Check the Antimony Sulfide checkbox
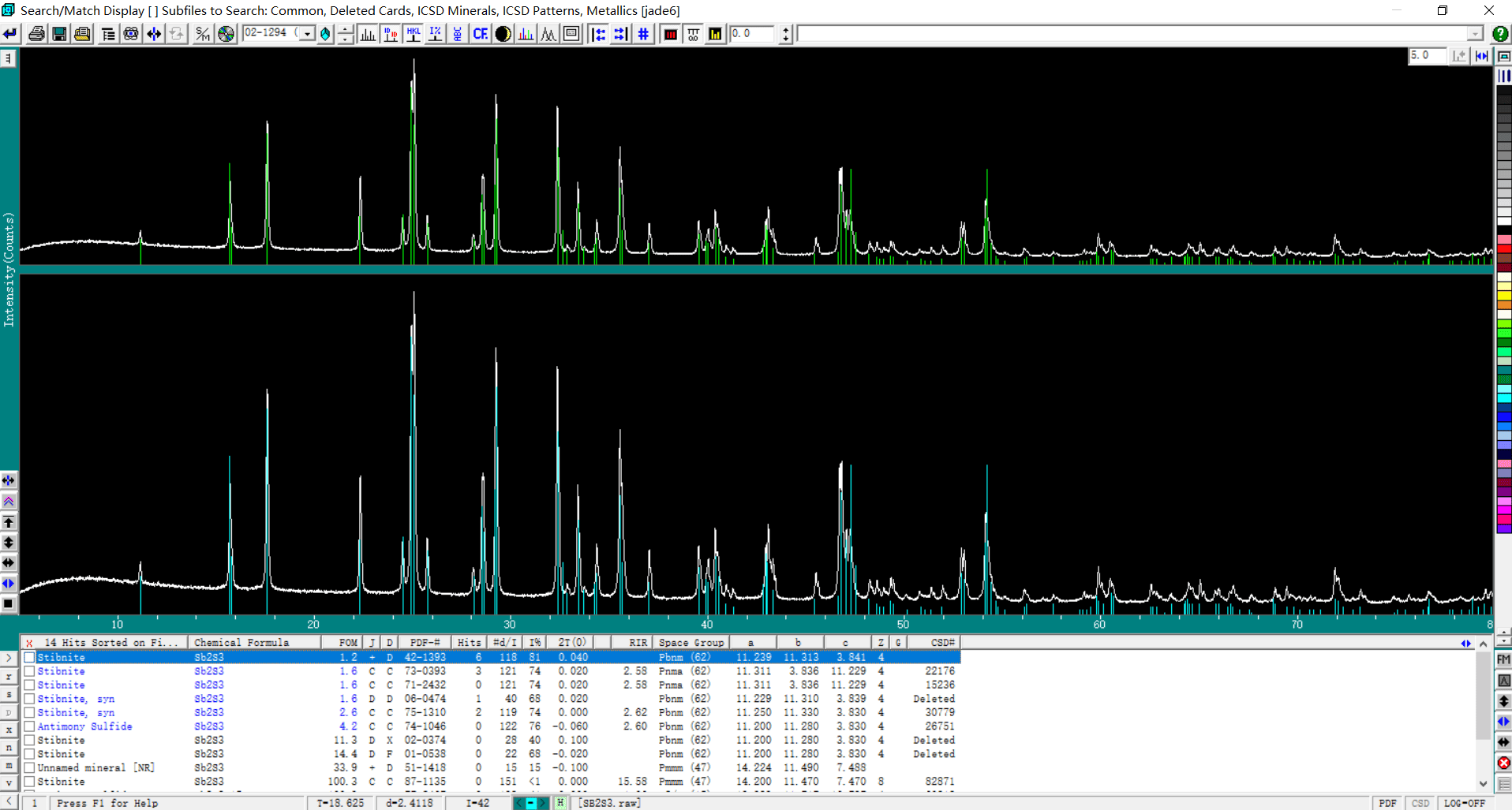Screen dimensions: 1512x810 point(30,726)
